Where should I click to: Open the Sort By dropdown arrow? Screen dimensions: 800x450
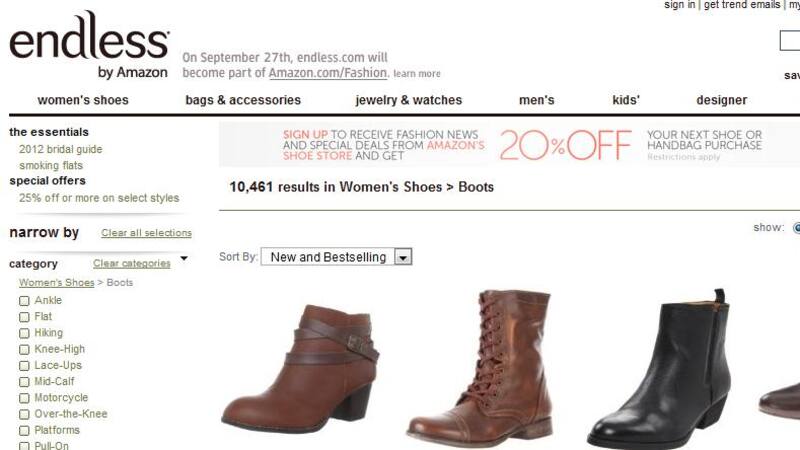[403, 257]
